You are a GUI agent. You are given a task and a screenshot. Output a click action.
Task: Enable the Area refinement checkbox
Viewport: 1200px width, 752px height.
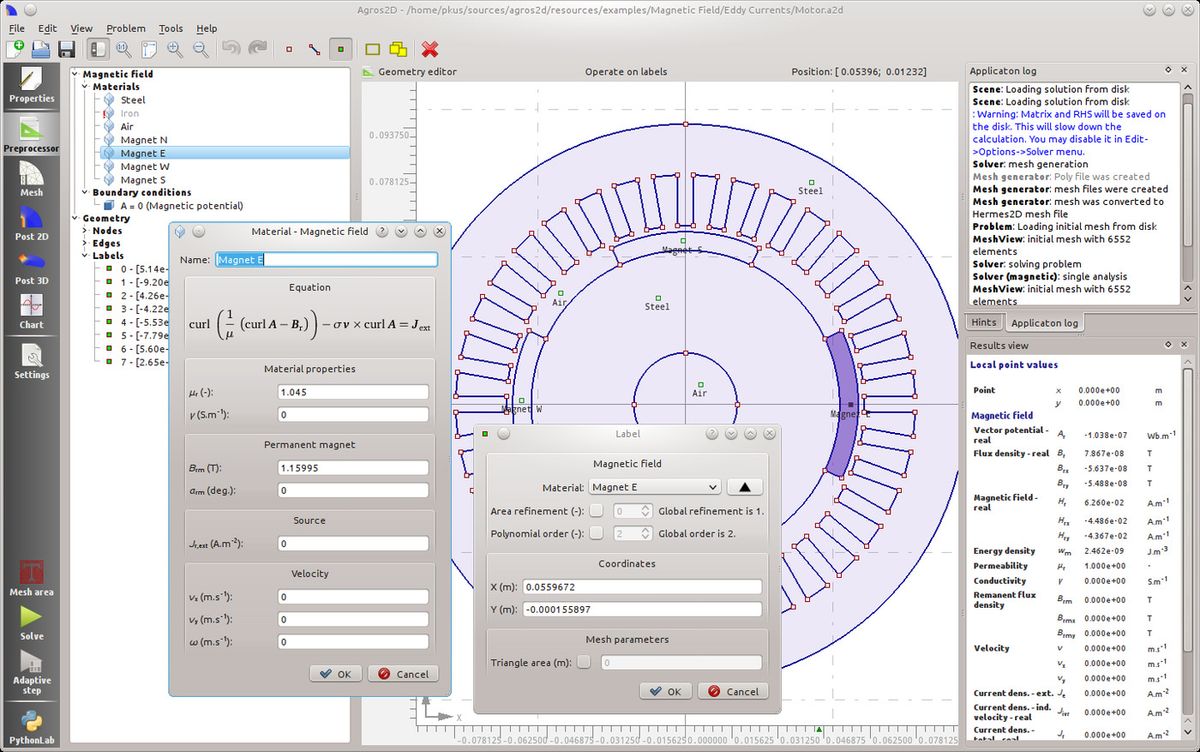tap(596, 511)
